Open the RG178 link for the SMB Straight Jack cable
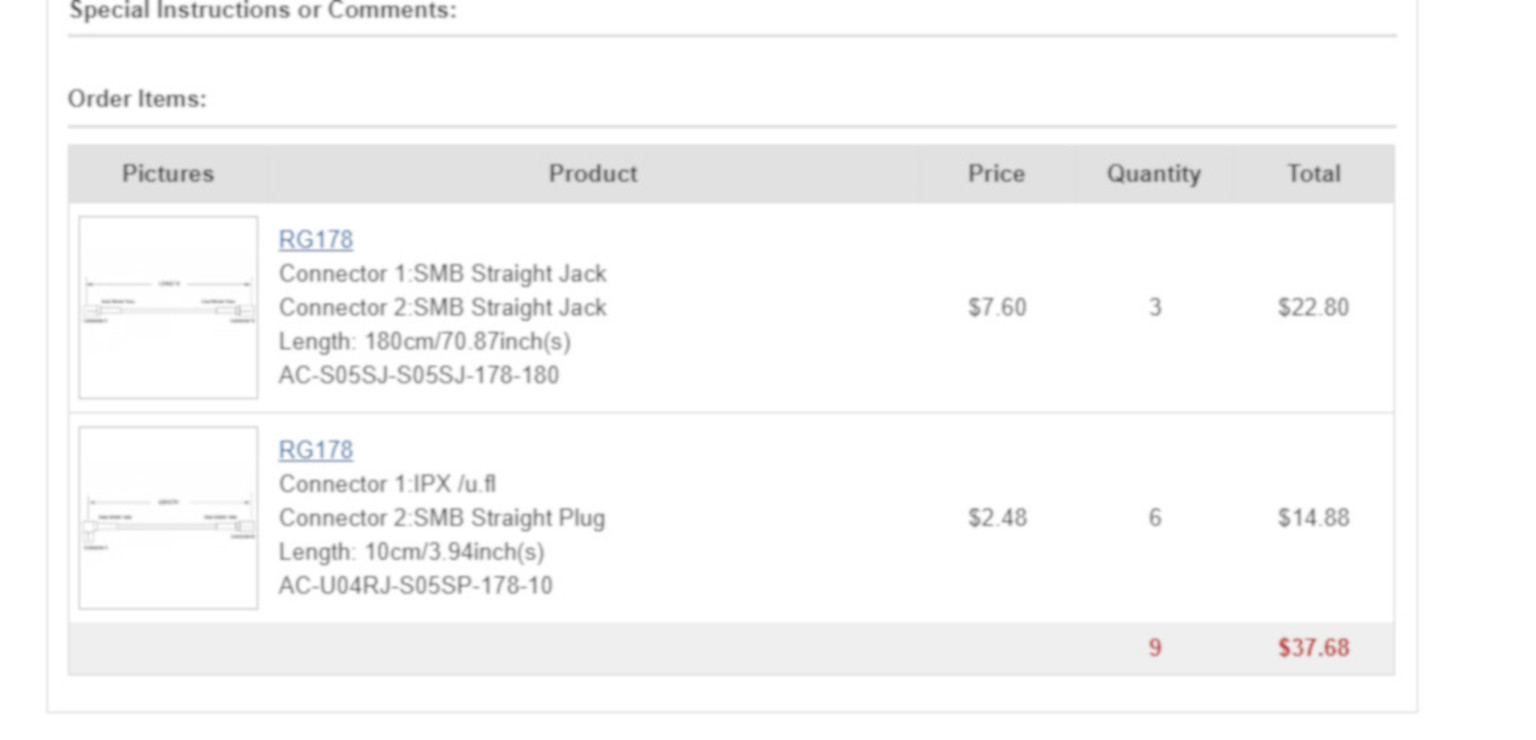 [x=315, y=240]
